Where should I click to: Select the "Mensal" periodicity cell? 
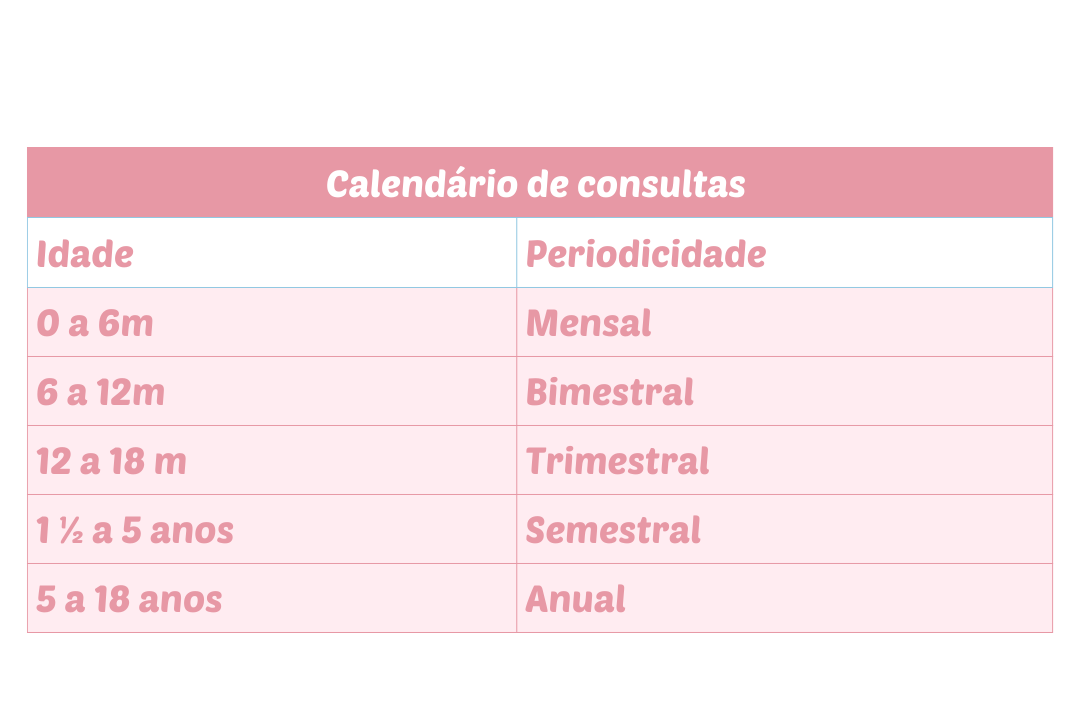pos(589,323)
